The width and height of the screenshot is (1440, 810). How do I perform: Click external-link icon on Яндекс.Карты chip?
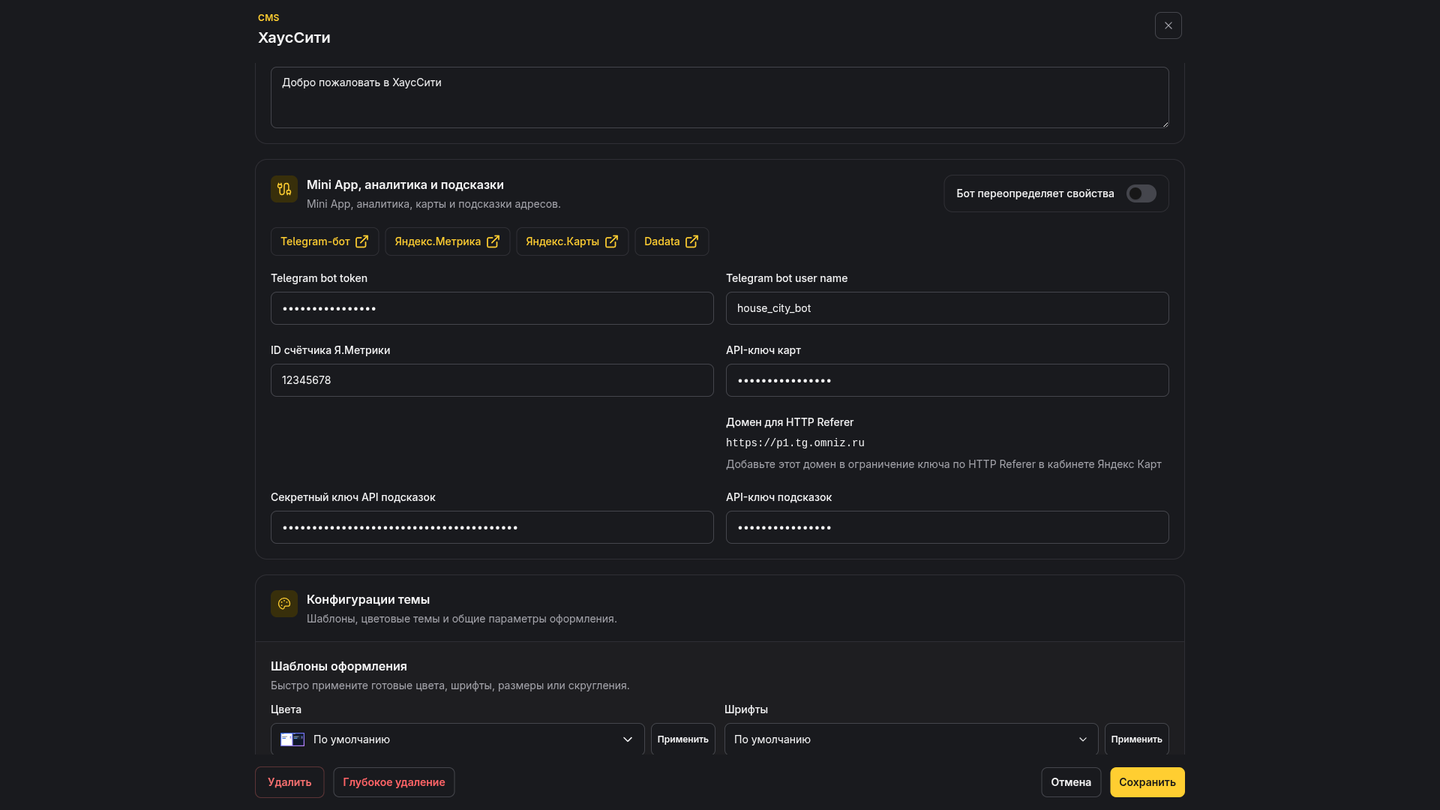611,241
